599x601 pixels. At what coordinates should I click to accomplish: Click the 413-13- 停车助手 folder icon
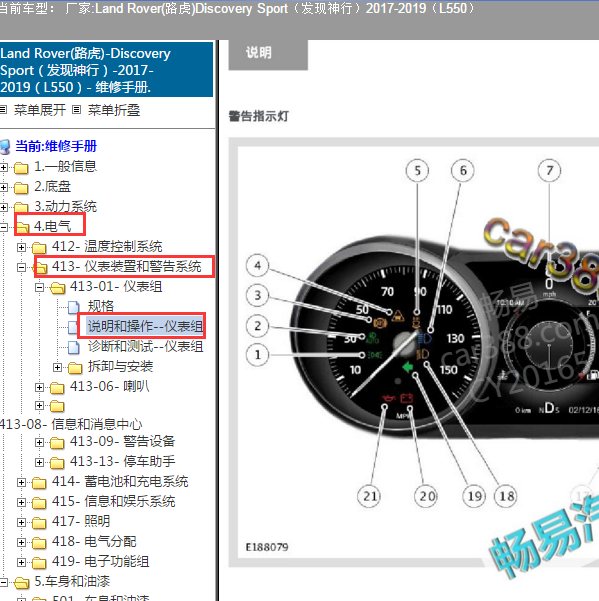57,463
